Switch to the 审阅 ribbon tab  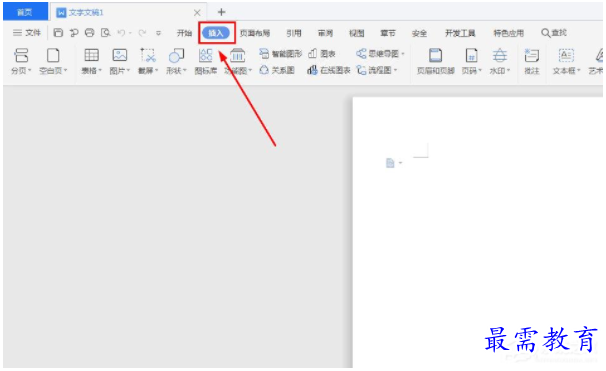point(325,33)
